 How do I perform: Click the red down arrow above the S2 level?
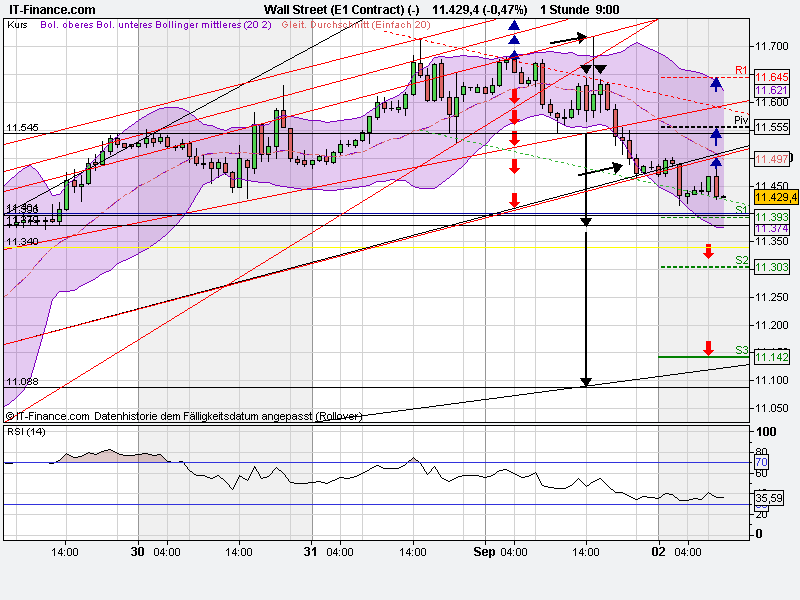click(x=709, y=252)
